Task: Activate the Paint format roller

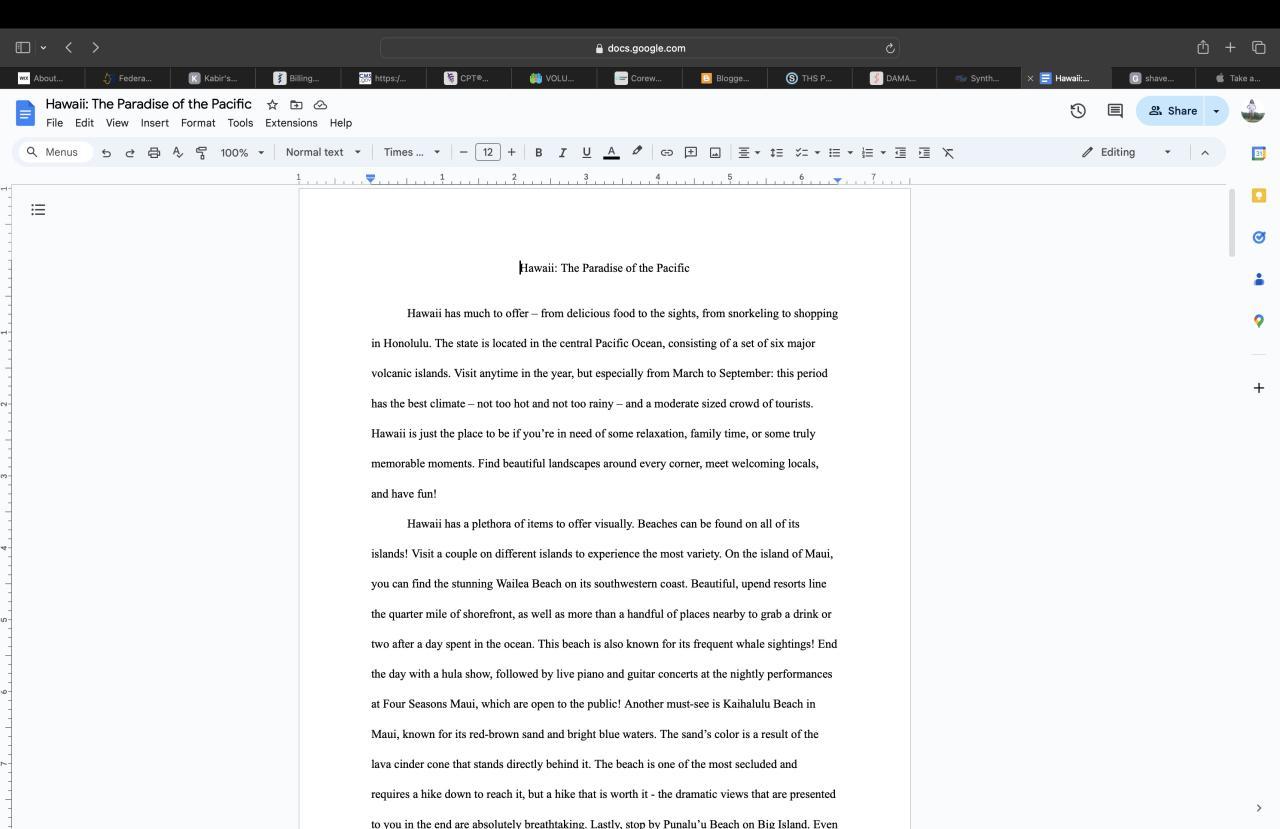Action: point(201,152)
